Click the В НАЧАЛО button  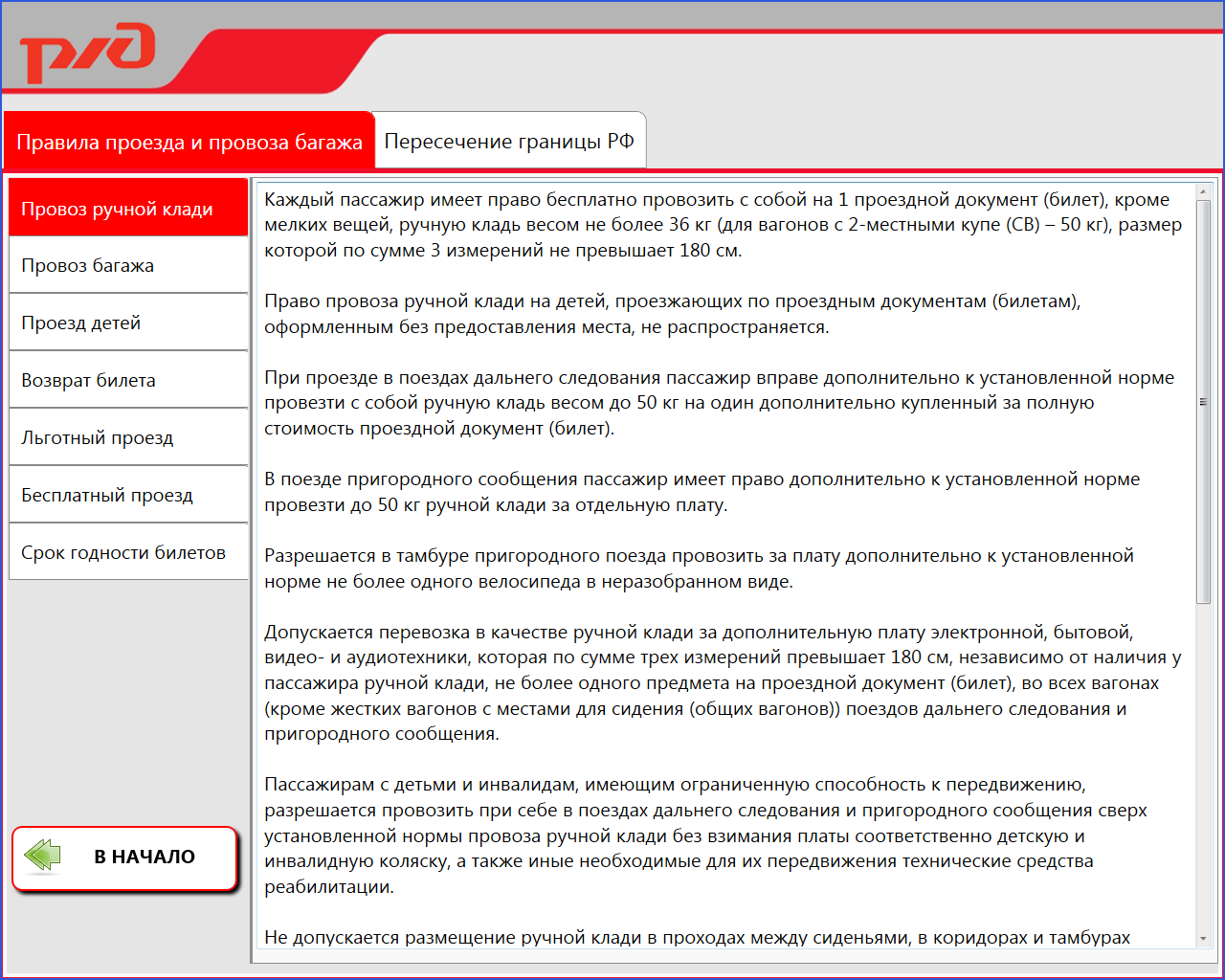point(124,857)
